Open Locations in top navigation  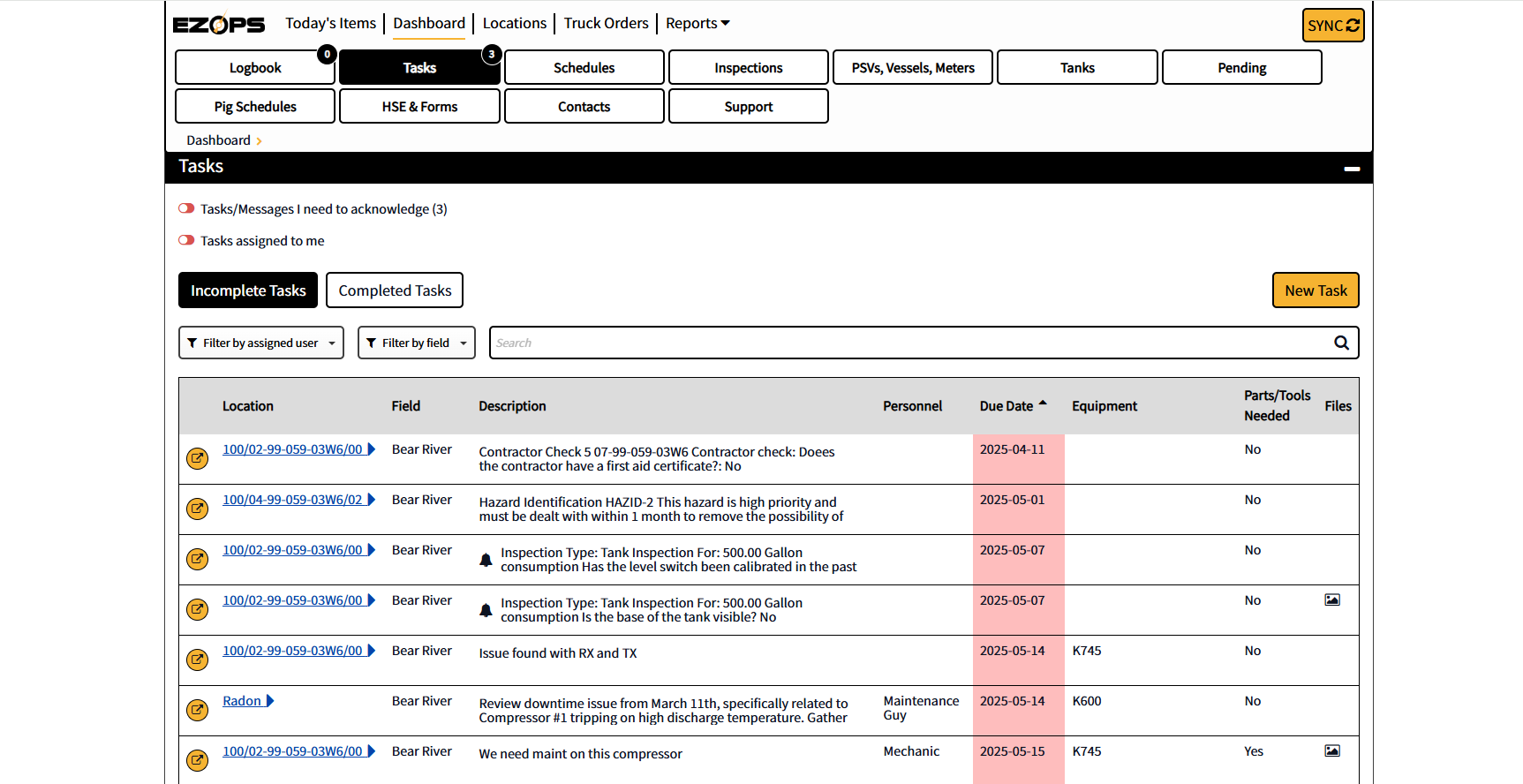click(x=515, y=24)
